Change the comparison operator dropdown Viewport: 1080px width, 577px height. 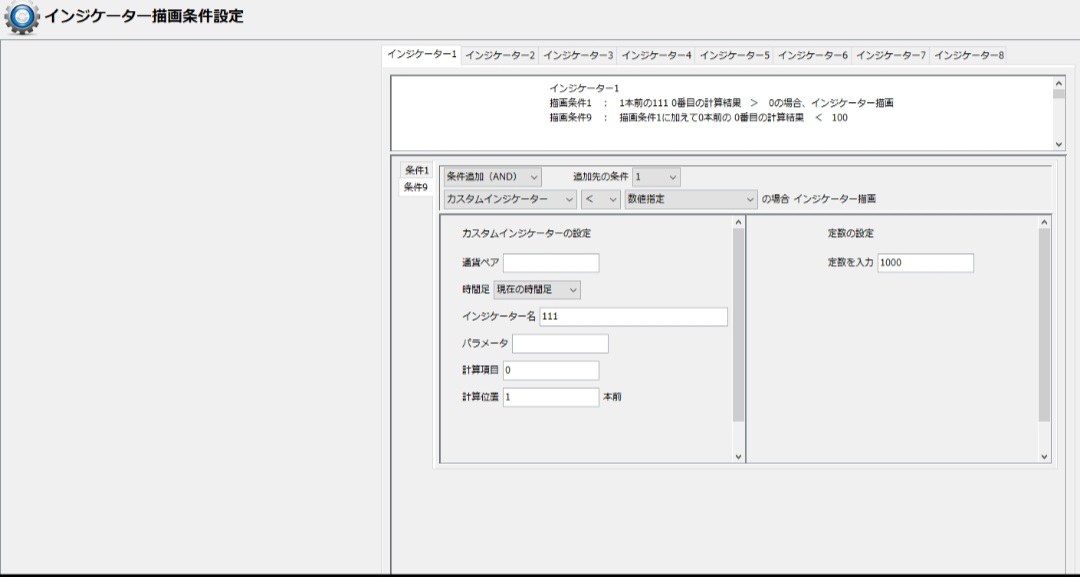pyautogui.click(x=600, y=199)
